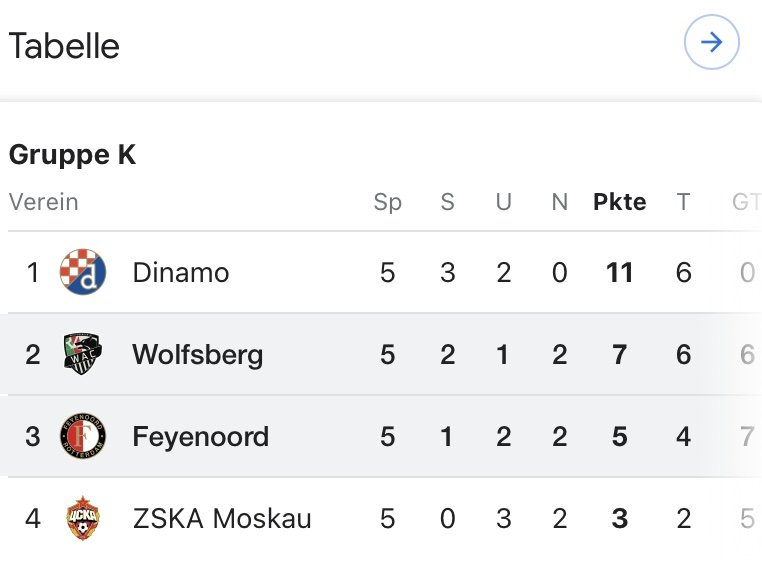Click the Dinamo club crest
Screen dimensions: 762x588
[x=83, y=272]
